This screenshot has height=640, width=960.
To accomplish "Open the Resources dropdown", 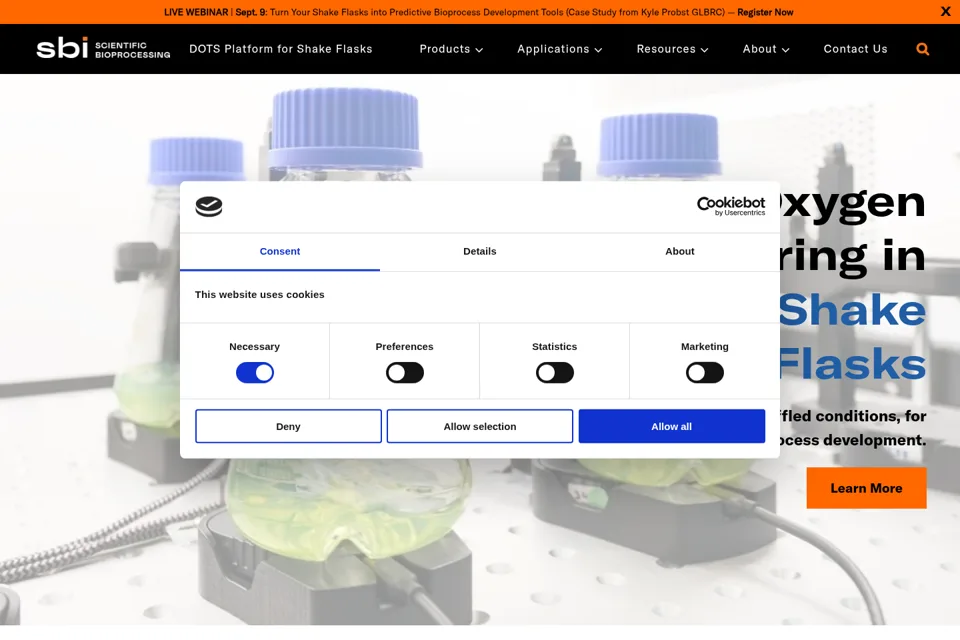I will 672,49.
